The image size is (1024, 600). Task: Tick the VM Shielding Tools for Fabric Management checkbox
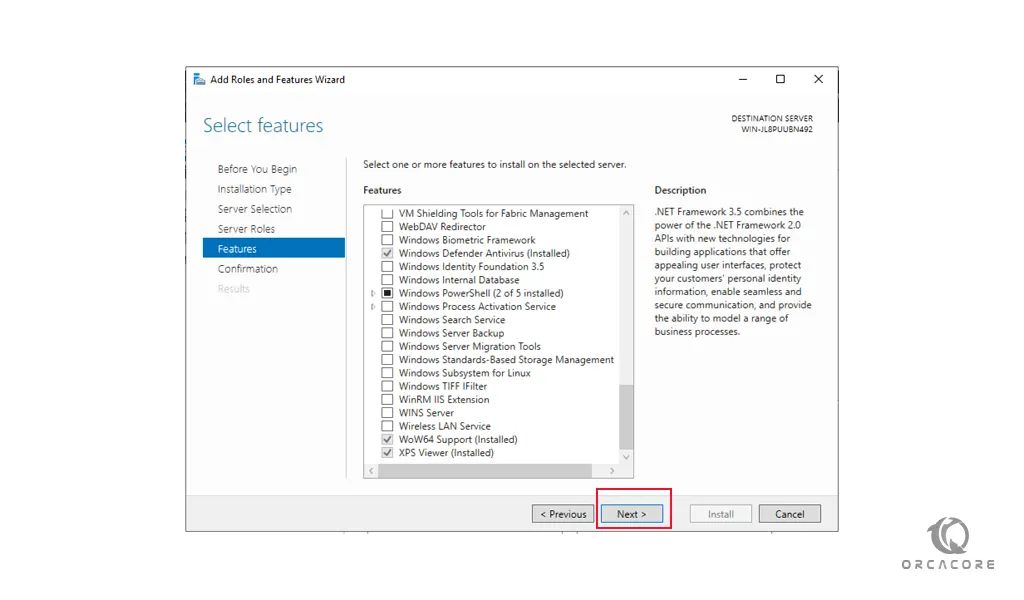pos(387,213)
